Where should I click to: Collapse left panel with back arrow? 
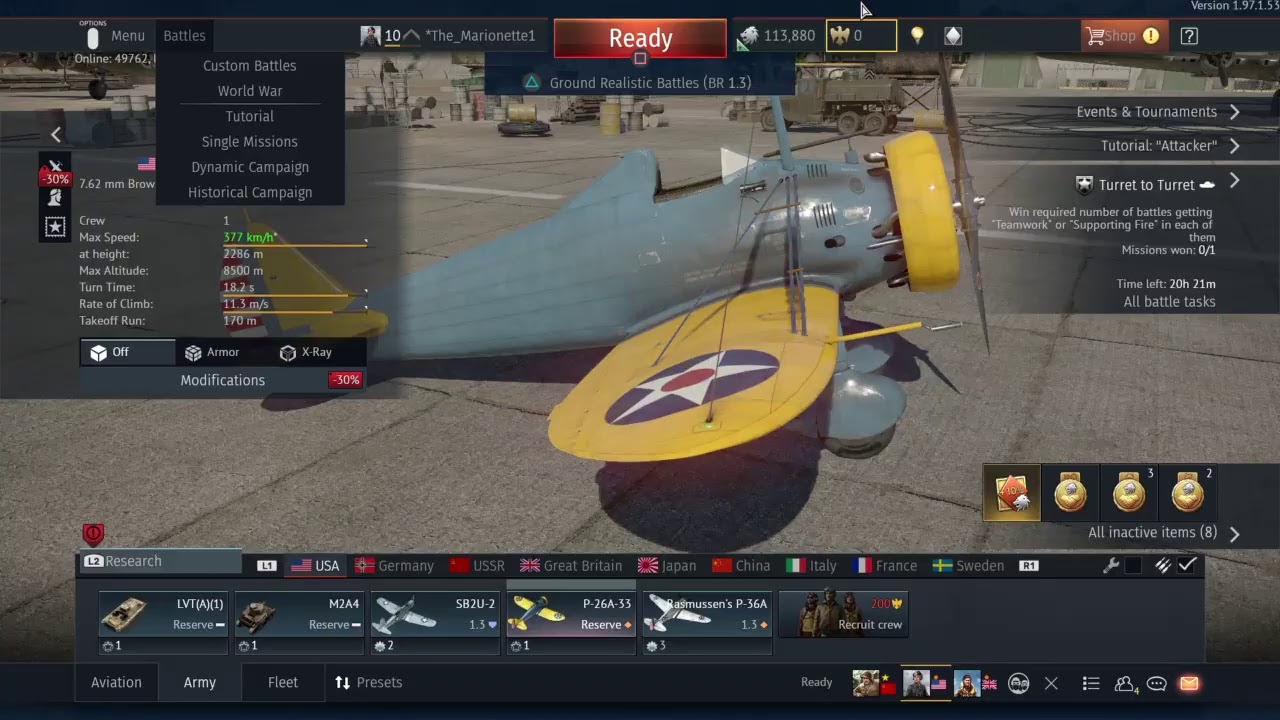point(56,134)
